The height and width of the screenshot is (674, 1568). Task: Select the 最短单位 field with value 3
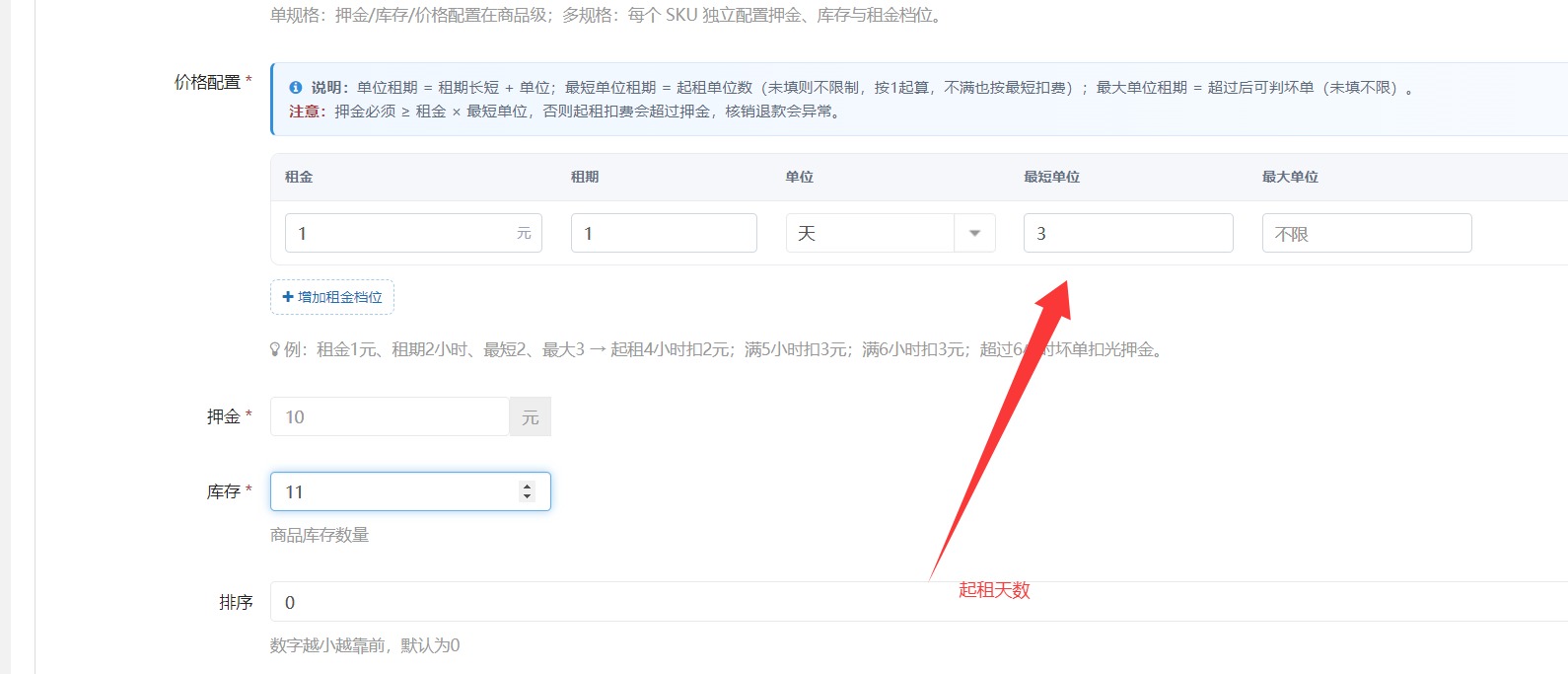[x=1128, y=233]
